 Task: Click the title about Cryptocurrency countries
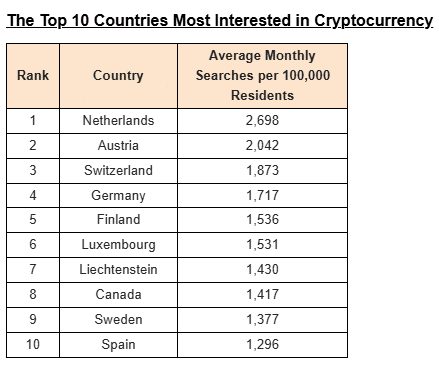click(220, 21)
